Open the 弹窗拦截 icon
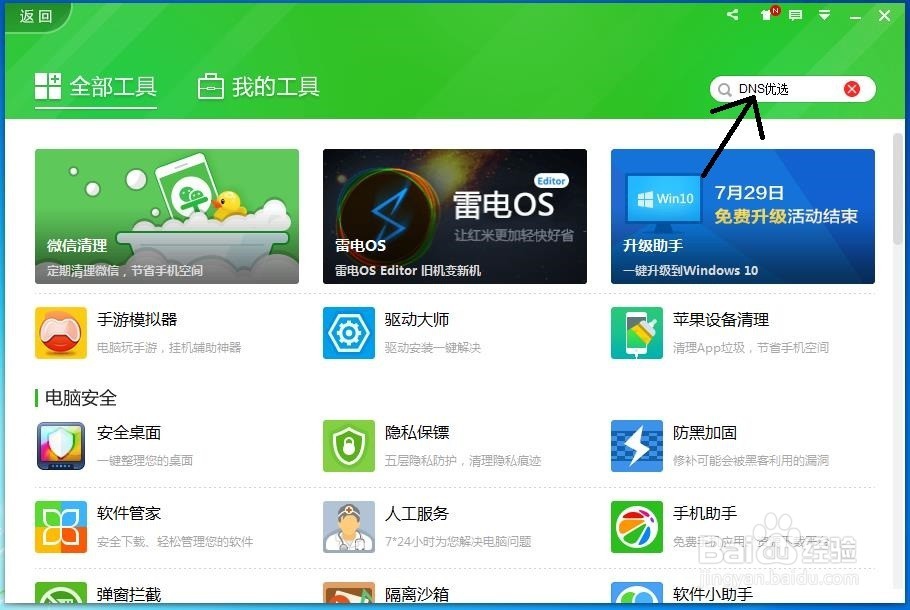Image resolution: width=910 pixels, height=610 pixels. pyautogui.click(x=61, y=593)
